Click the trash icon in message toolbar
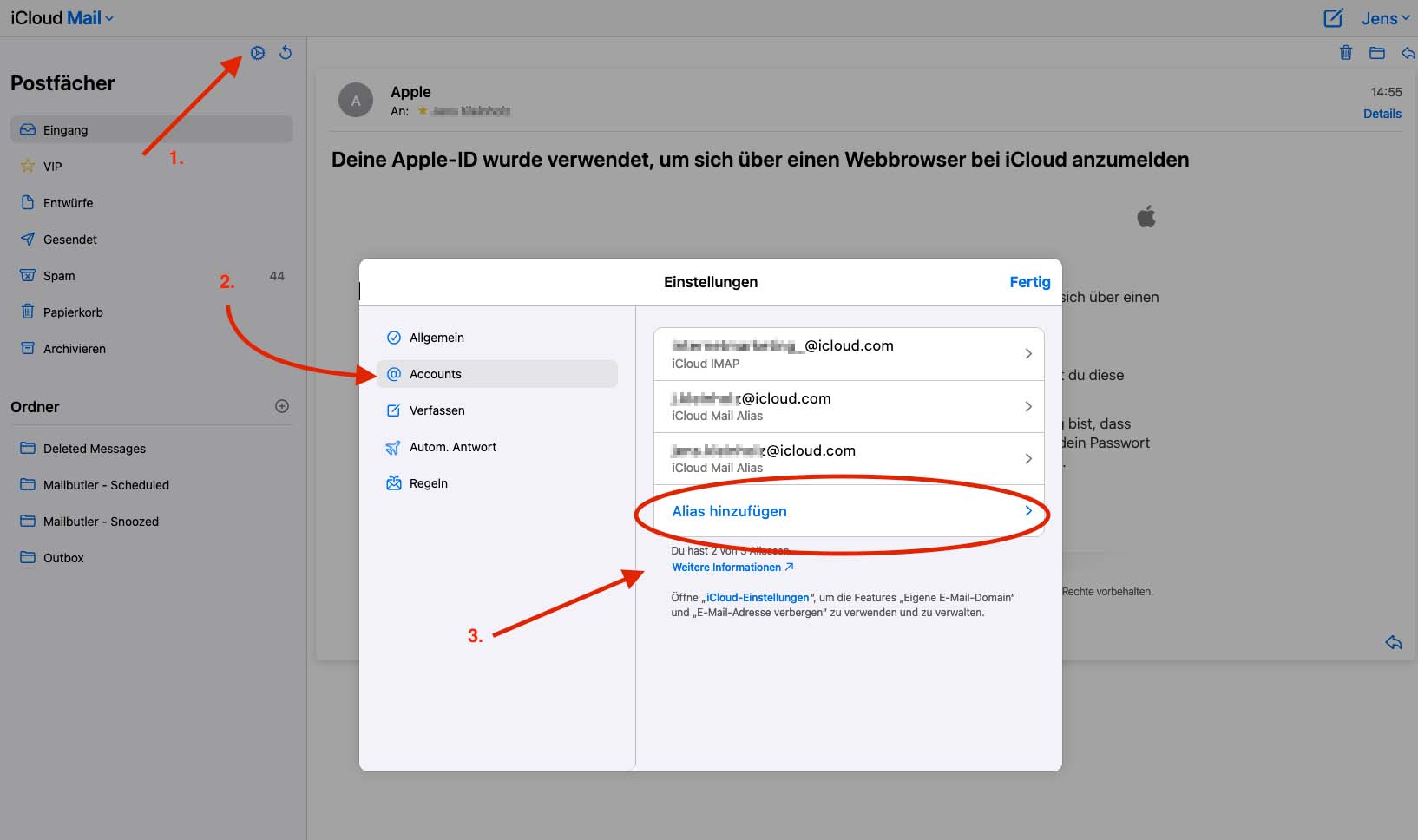This screenshot has width=1418, height=840. coord(1346,53)
